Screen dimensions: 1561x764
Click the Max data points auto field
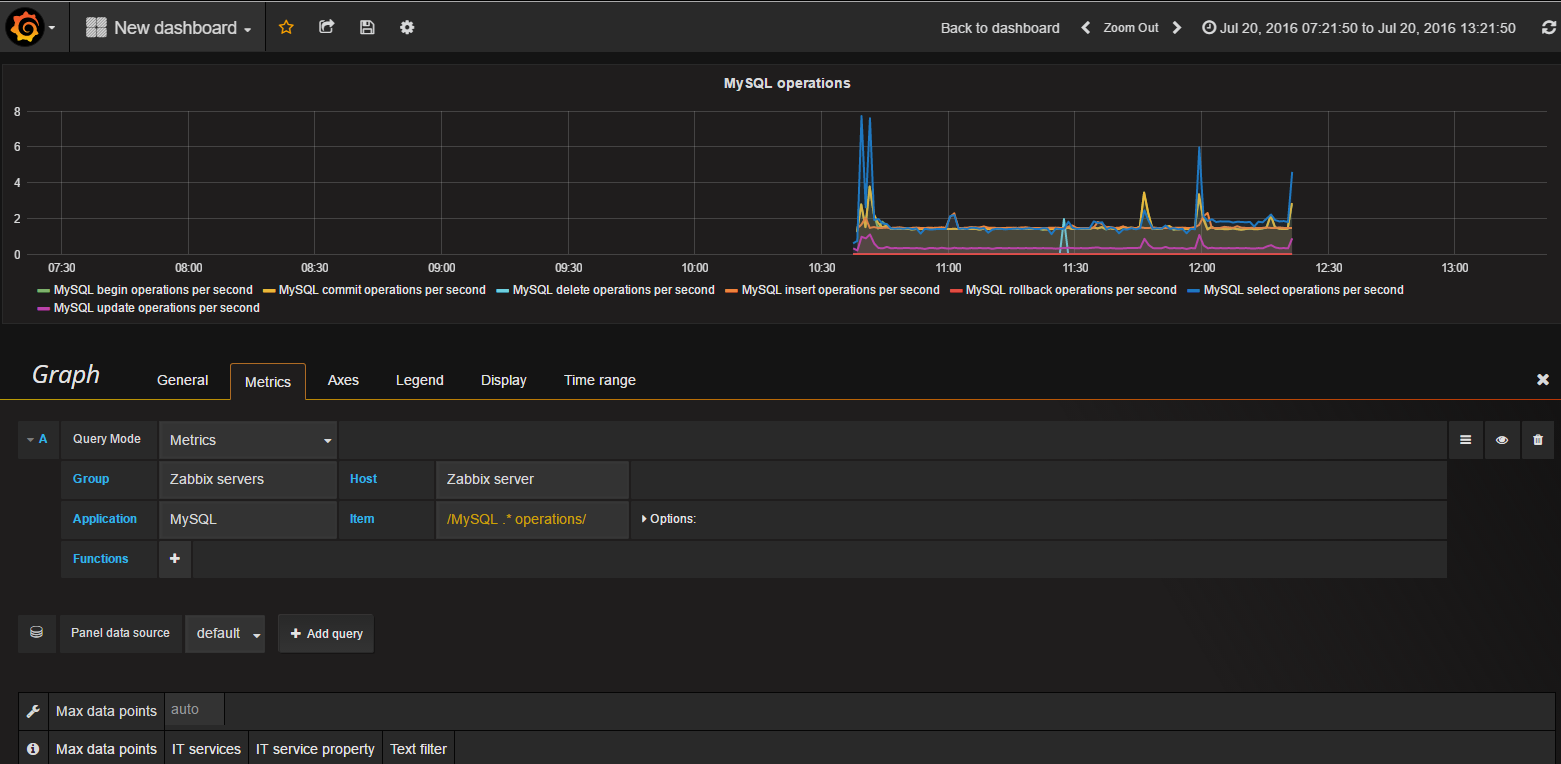point(194,710)
